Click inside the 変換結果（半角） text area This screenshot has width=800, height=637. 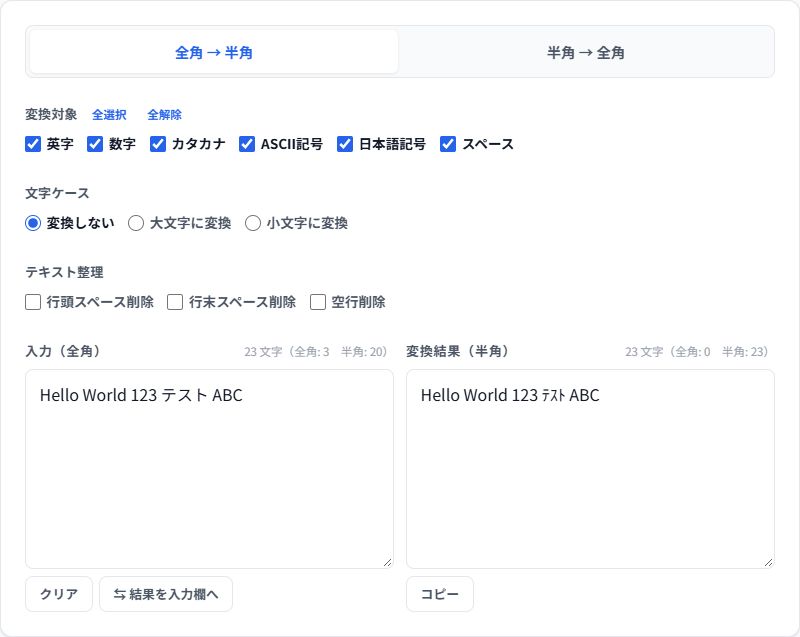click(x=590, y=469)
